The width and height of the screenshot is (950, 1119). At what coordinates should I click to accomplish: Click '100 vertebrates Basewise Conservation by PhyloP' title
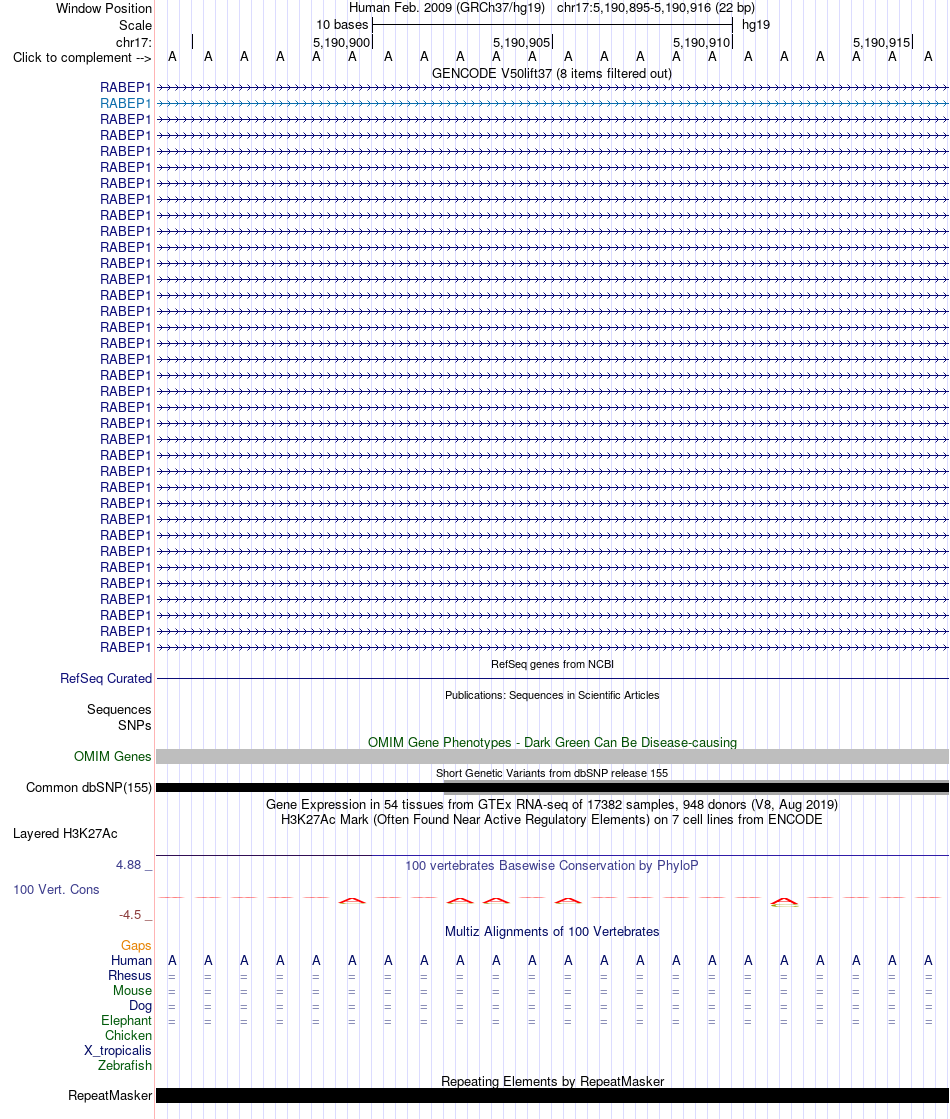552,866
